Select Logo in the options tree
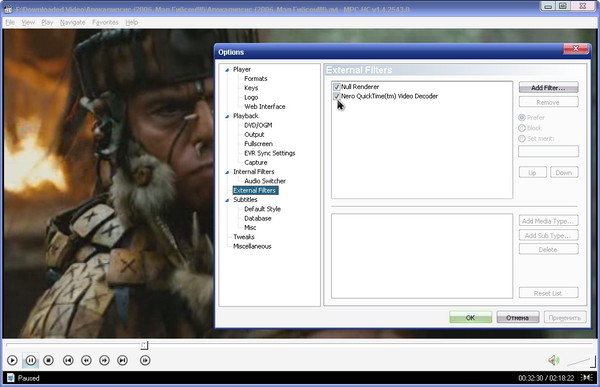 pyautogui.click(x=251, y=97)
